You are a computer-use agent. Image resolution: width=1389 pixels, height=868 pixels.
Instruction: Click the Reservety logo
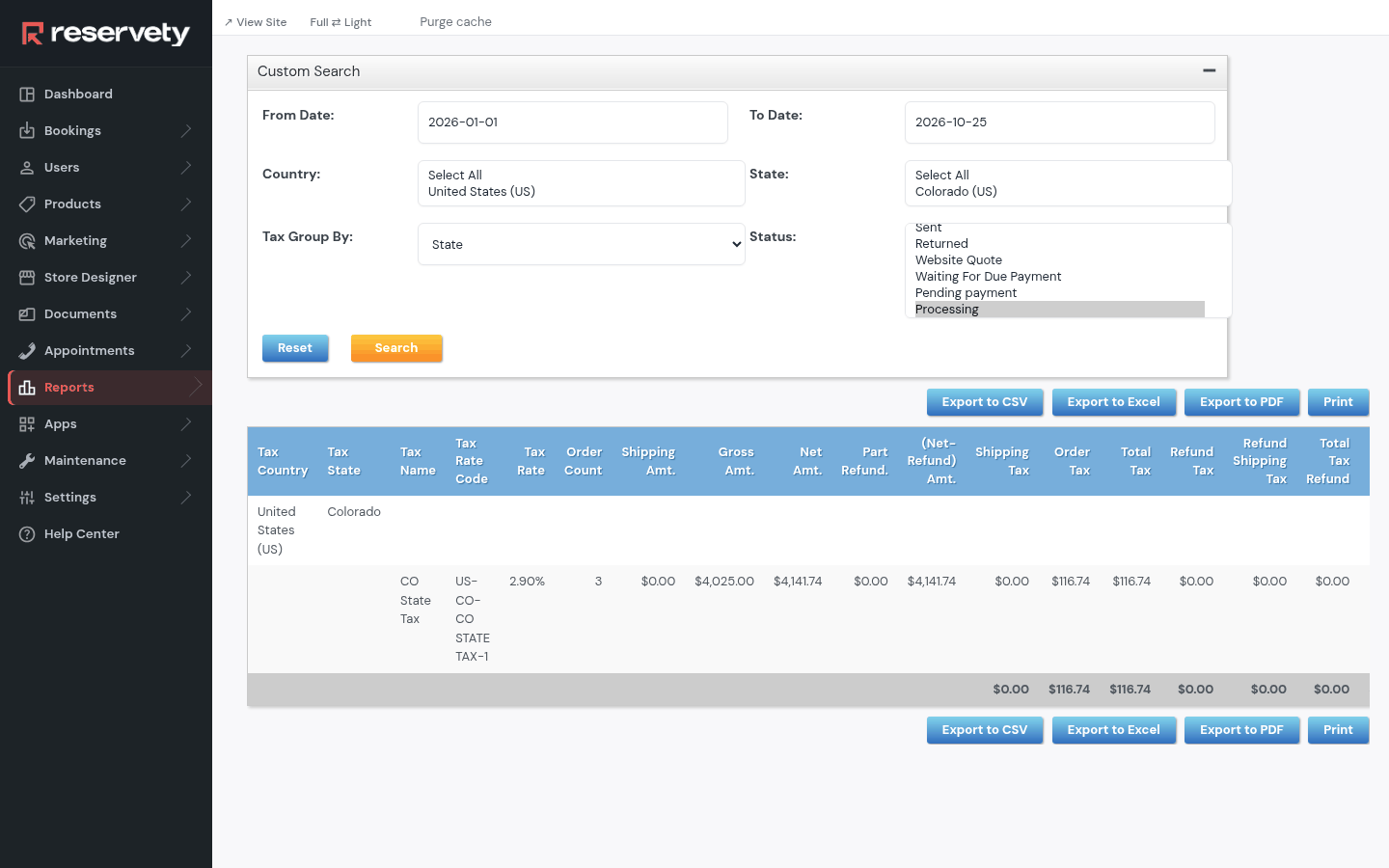[106, 34]
